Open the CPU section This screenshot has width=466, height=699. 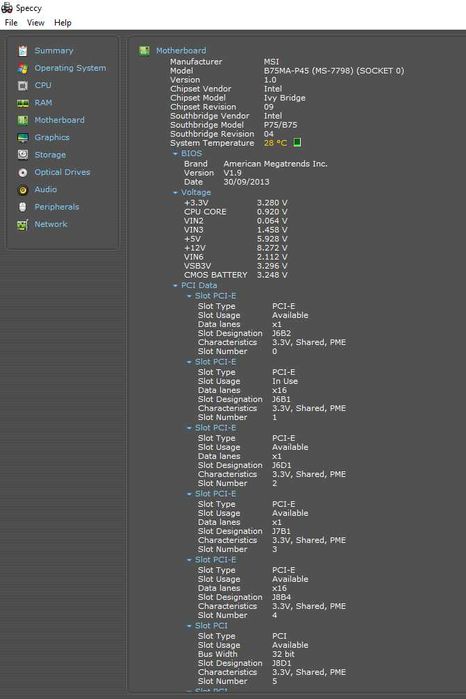pos(43,86)
